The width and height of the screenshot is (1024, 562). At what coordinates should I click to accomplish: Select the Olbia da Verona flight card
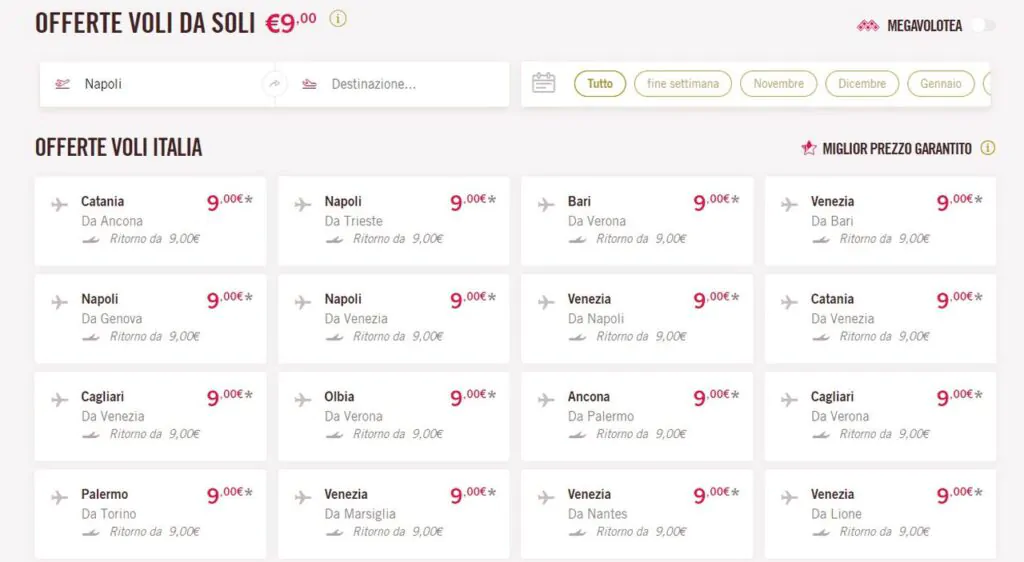tap(394, 416)
